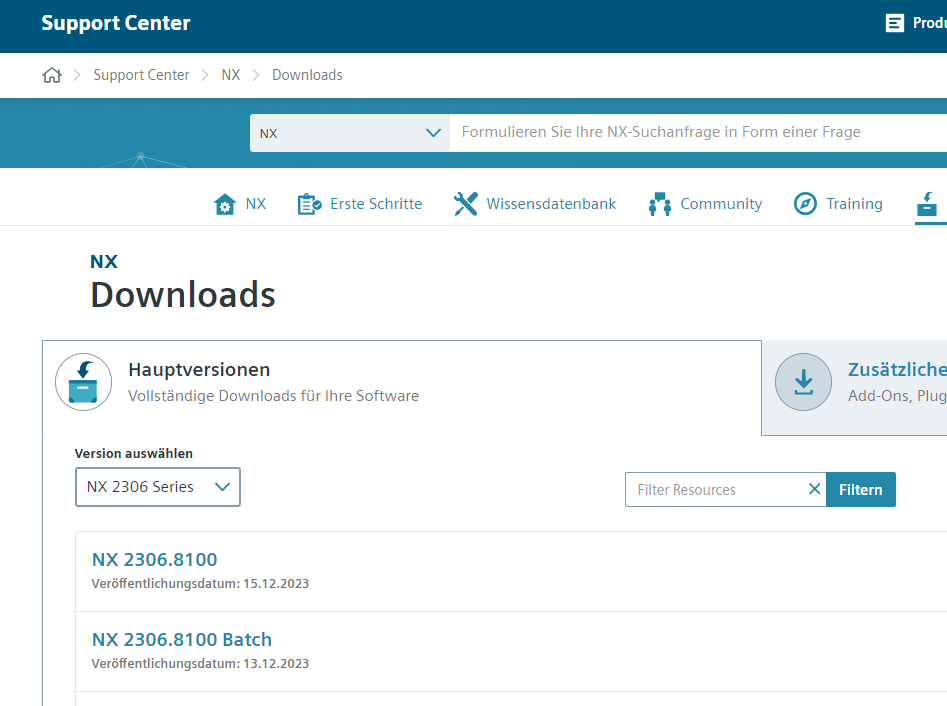This screenshot has height=706, width=947.
Task: Switch to the Training tab
Action: pyautogui.click(x=838, y=204)
